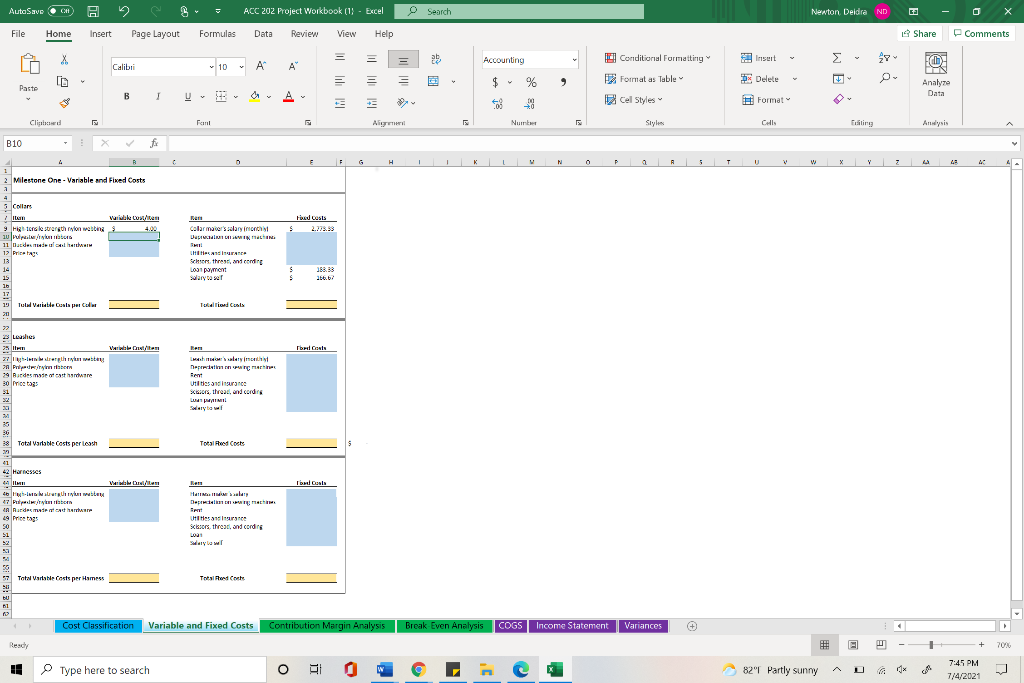Click the Insert Function fx icon
The height and width of the screenshot is (683, 1024).
(x=154, y=143)
